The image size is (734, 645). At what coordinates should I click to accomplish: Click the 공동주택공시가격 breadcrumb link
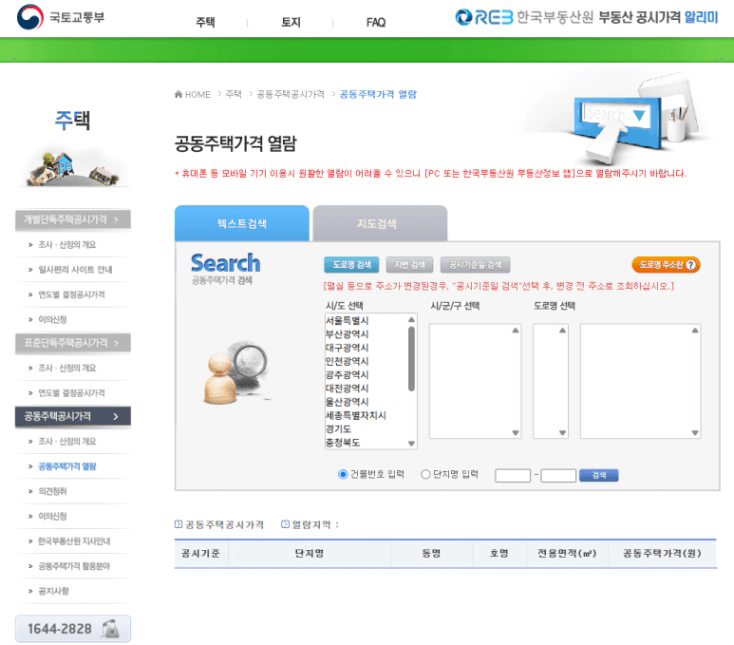tap(290, 94)
